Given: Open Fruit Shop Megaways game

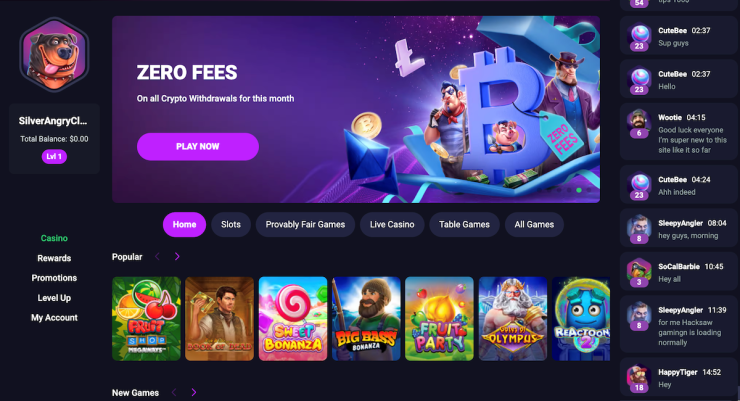Looking at the screenshot, I should click(146, 319).
